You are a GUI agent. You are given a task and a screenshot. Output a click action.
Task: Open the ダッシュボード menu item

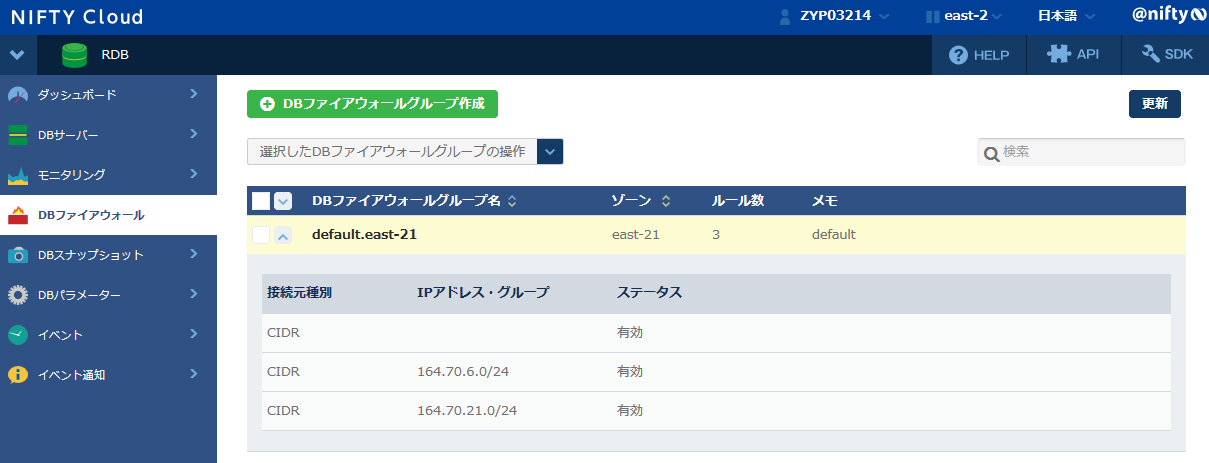pyautogui.click(x=108, y=95)
